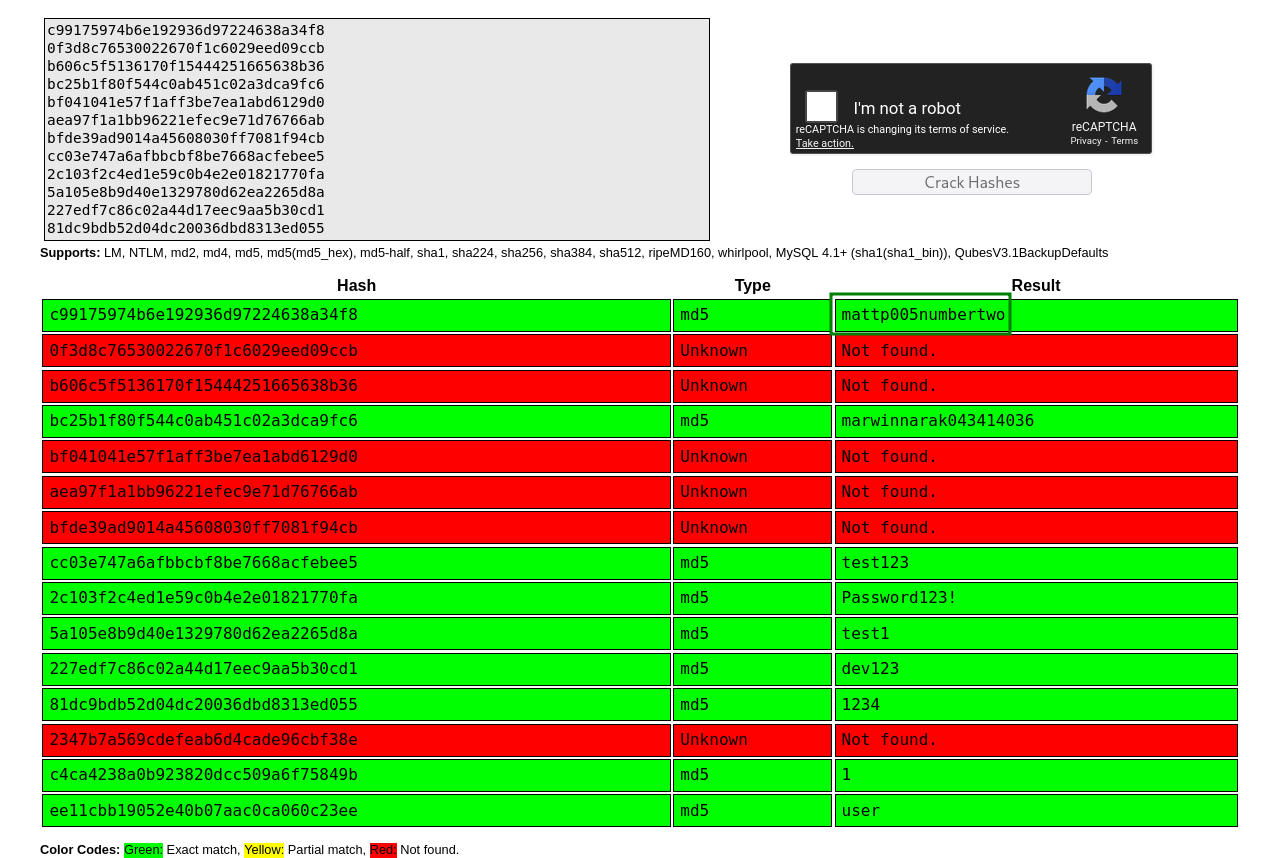This screenshot has width=1265, height=858.
Task: Click the Type column header
Action: coord(752,286)
